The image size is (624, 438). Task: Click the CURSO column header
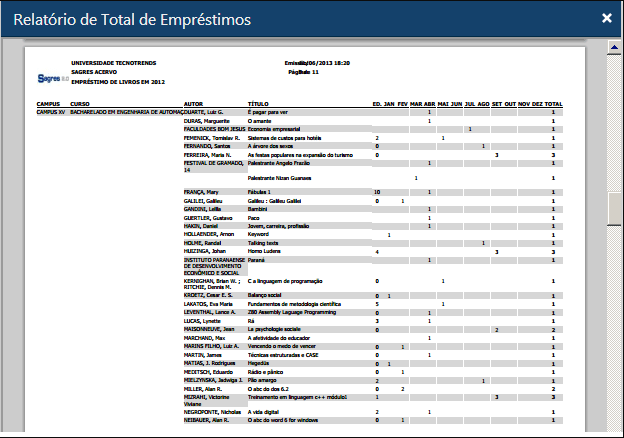pos(80,104)
